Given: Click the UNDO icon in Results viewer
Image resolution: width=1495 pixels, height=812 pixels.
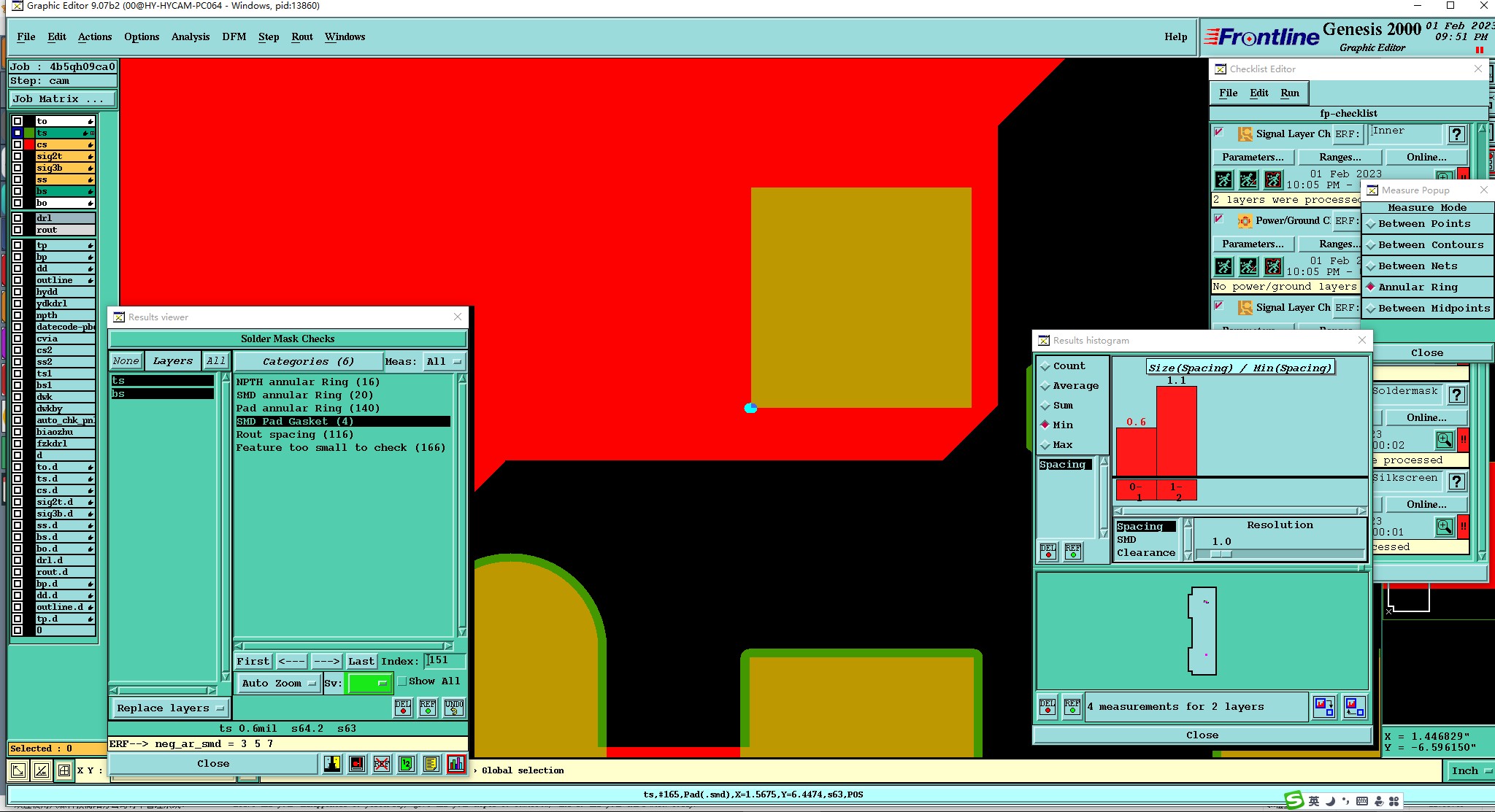Looking at the screenshot, I should [453, 707].
